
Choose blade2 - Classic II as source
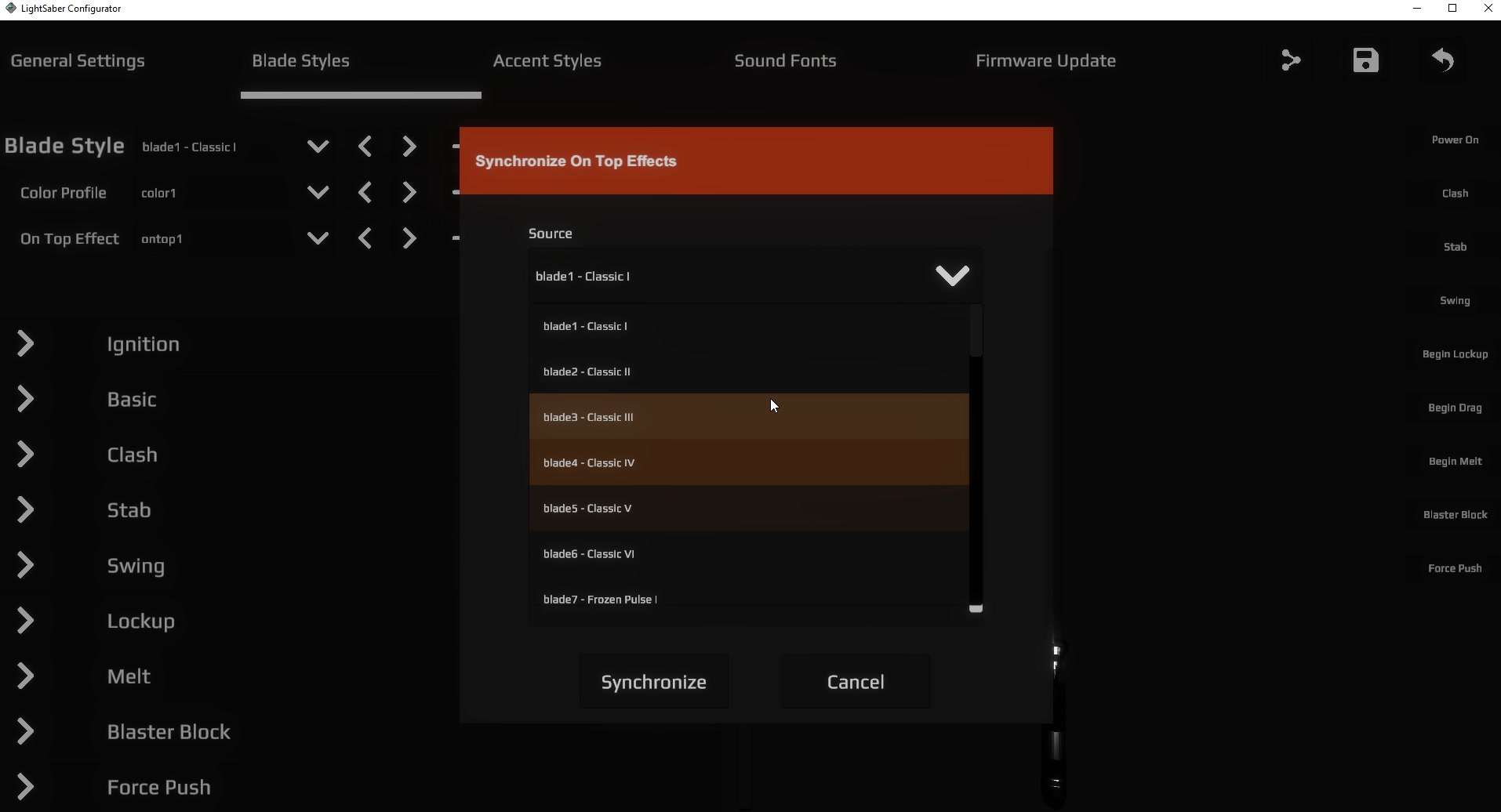coord(749,372)
